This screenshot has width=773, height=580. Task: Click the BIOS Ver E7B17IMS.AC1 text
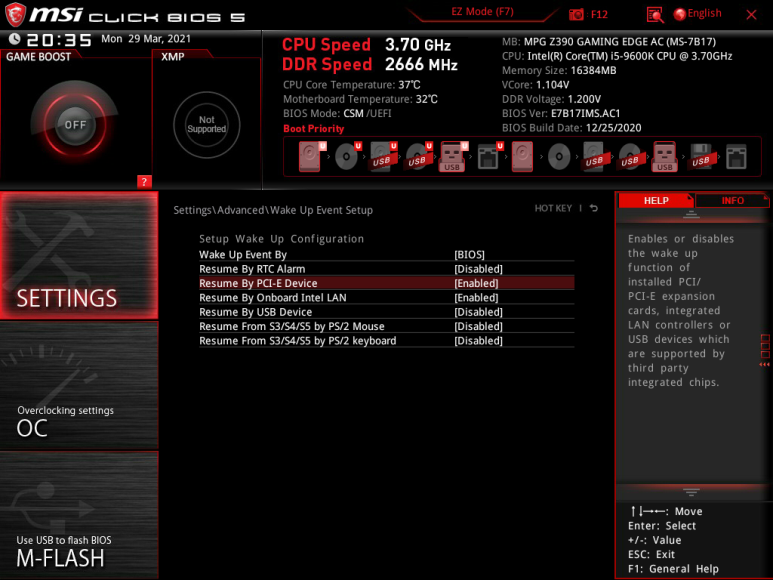click(x=561, y=113)
